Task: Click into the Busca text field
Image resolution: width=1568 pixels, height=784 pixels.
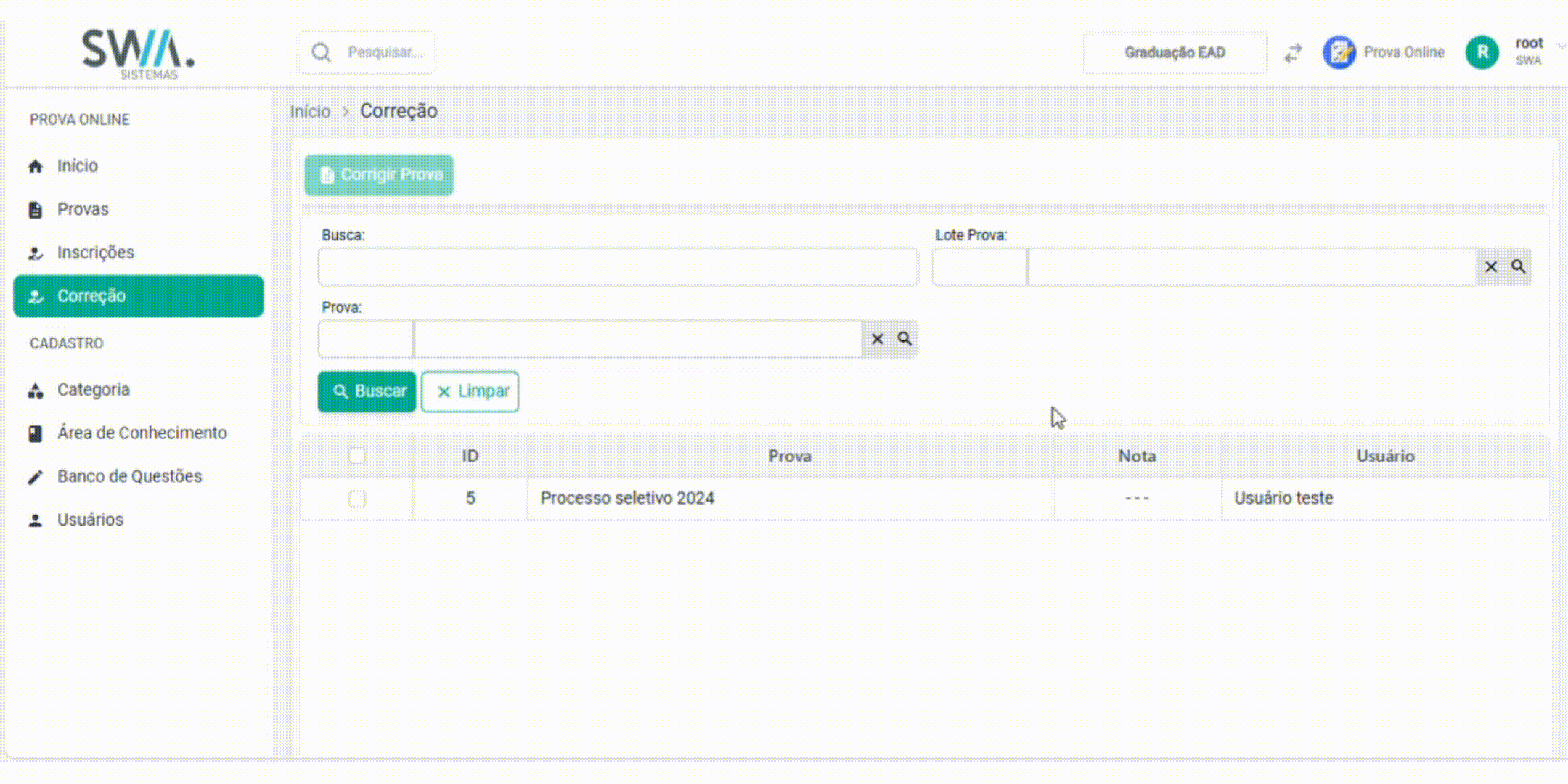Action: pyautogui.click(x=617, y=266)
